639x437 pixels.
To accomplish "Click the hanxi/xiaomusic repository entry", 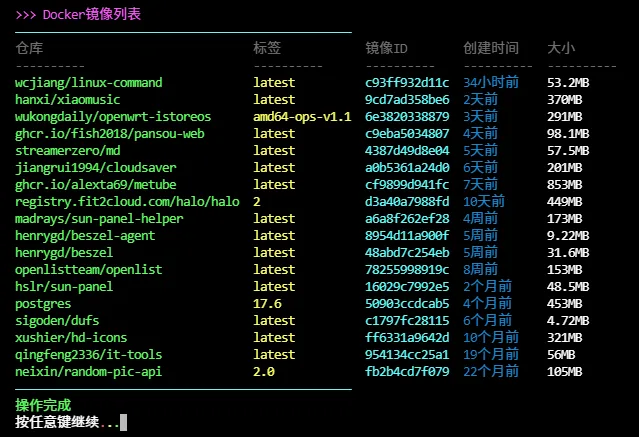I will pos(67,99).
